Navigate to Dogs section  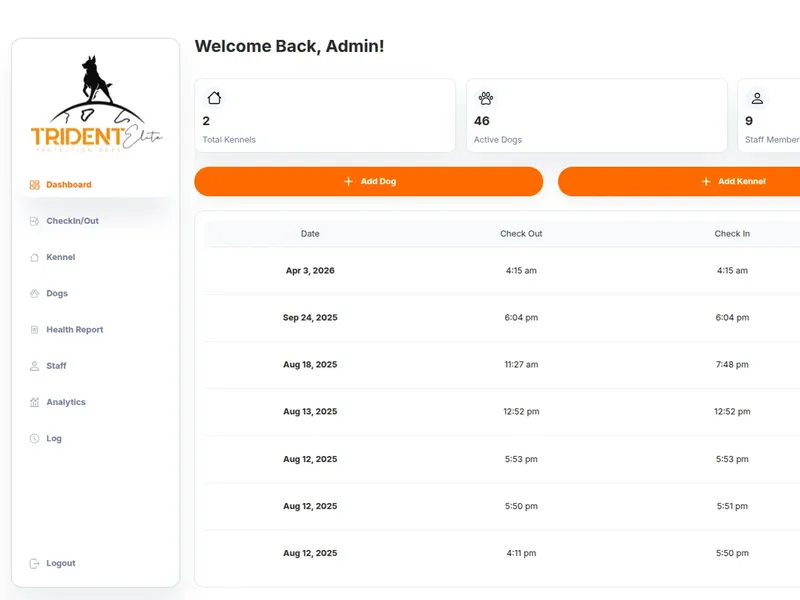tap(57, 293)
